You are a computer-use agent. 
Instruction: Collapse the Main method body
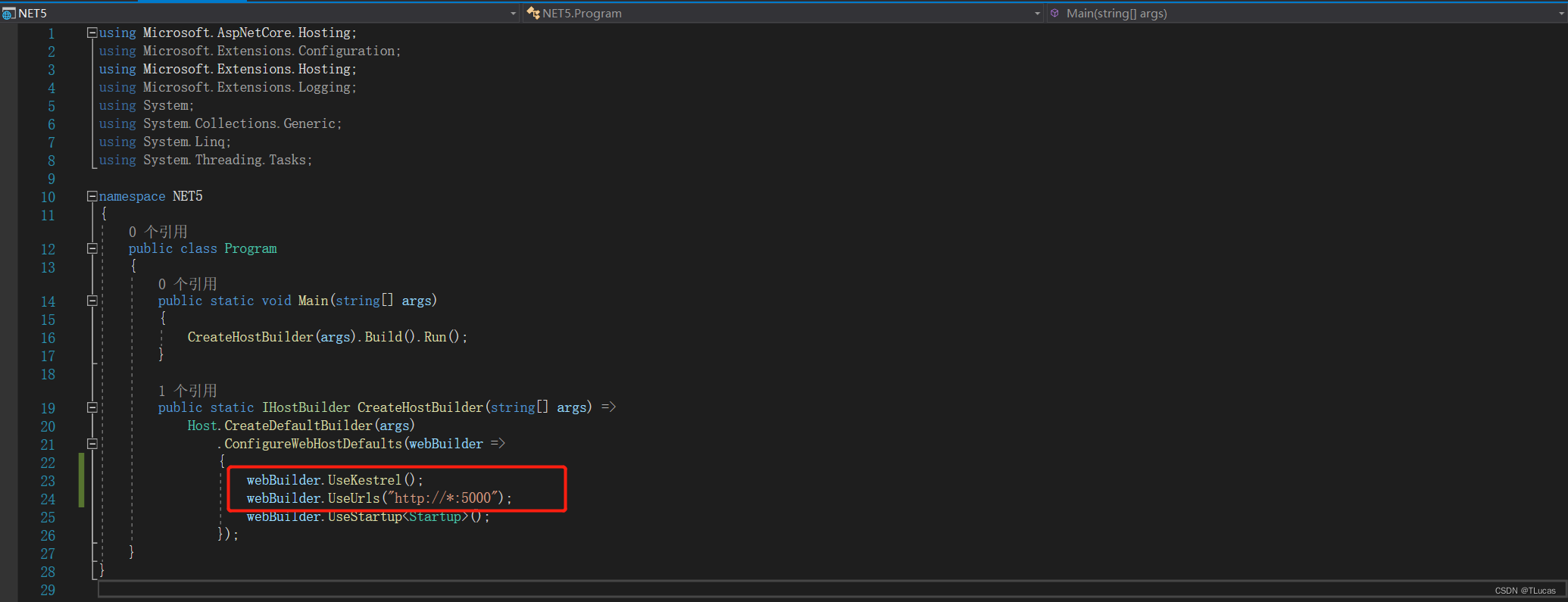click(92, 301)
